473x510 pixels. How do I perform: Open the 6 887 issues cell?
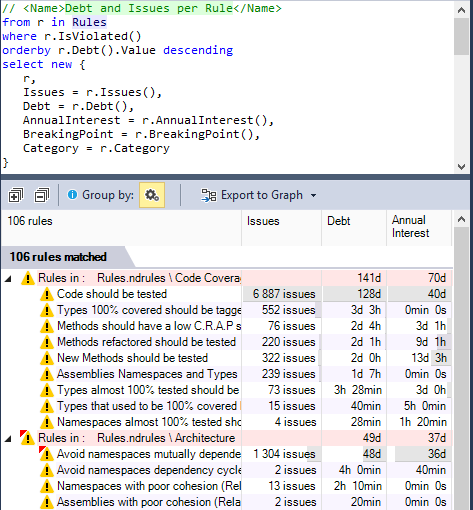pos(282,294)
